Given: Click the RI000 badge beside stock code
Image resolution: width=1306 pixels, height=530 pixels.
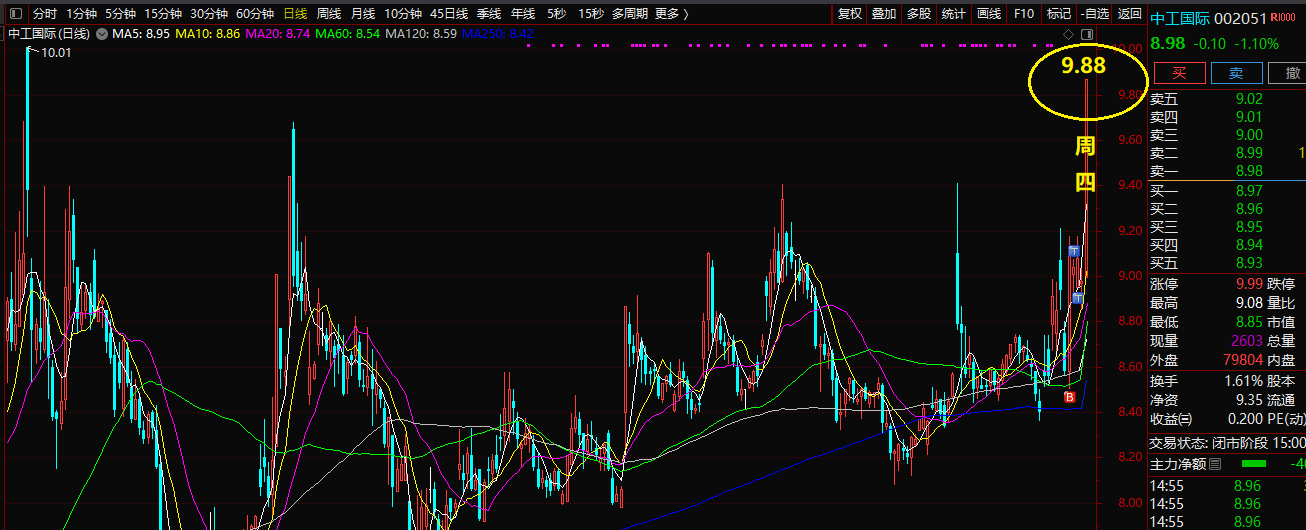Looking at the screenshot, I should coord(1283,18).
